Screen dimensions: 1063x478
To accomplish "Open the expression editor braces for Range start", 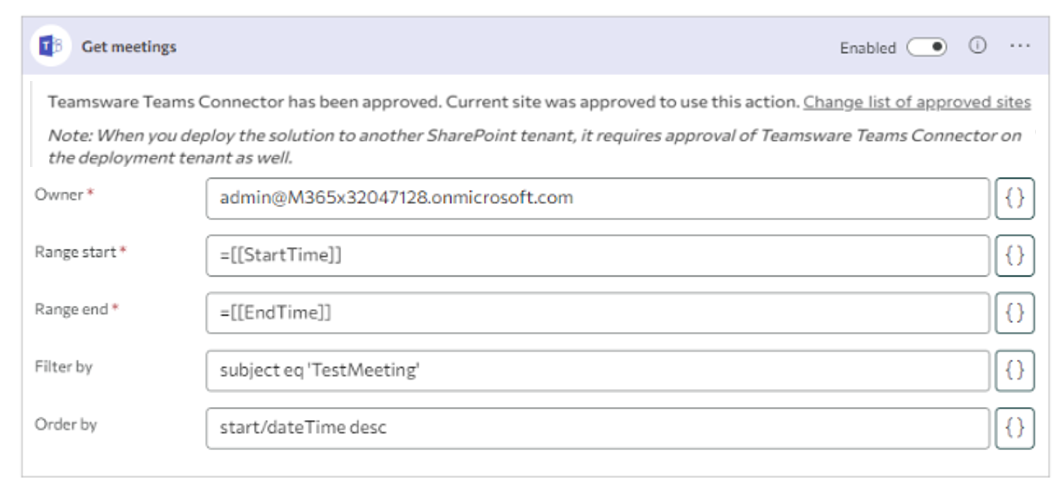I will pos(1015,256).
